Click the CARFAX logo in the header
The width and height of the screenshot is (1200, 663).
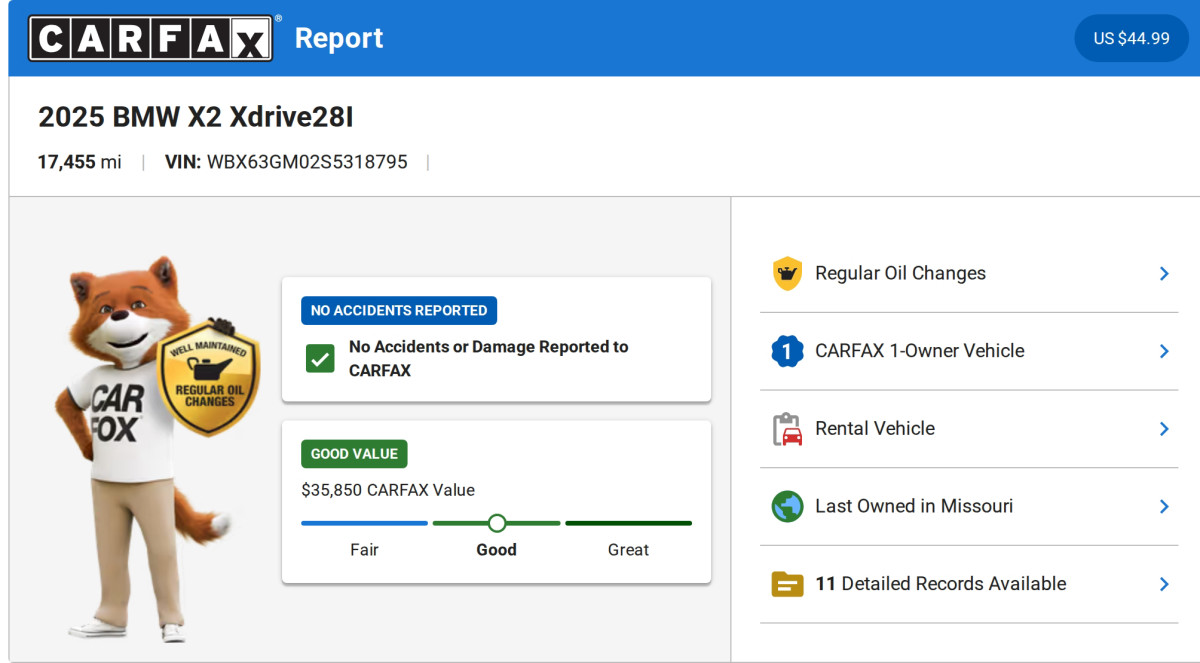(x=150, y=38)
